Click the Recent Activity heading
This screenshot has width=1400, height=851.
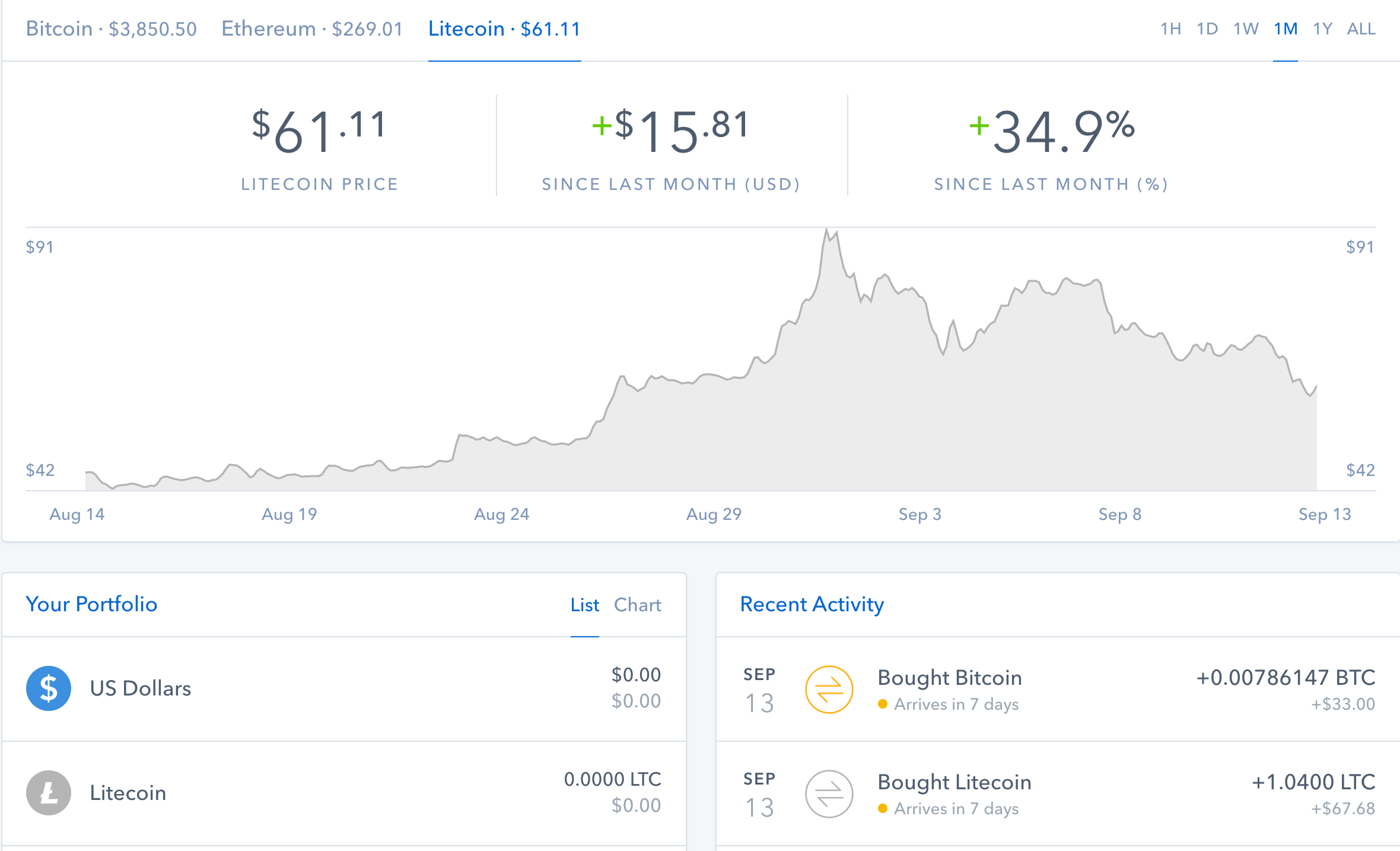click(x=812, y=604)
